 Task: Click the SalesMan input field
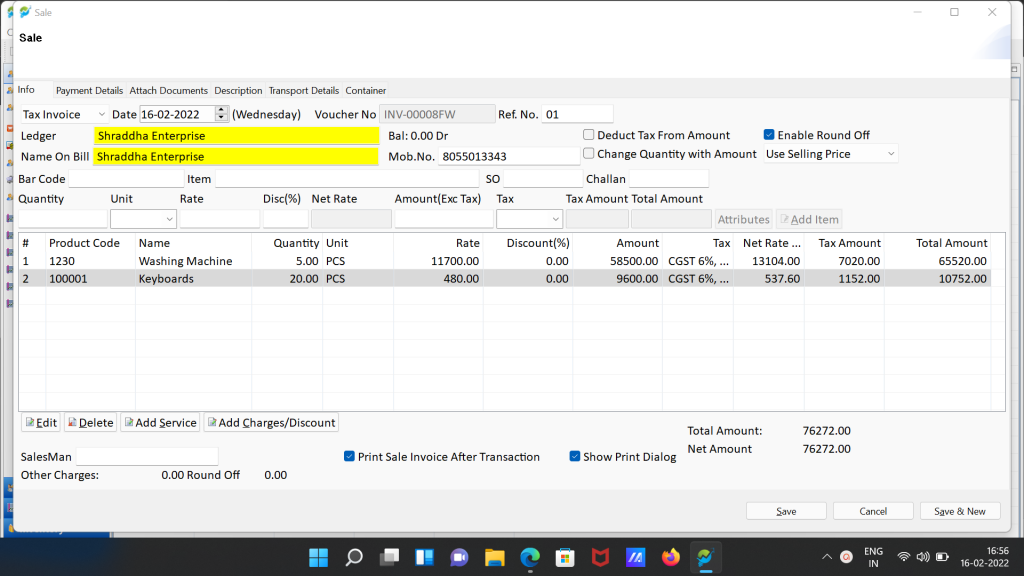pos(147,456)
